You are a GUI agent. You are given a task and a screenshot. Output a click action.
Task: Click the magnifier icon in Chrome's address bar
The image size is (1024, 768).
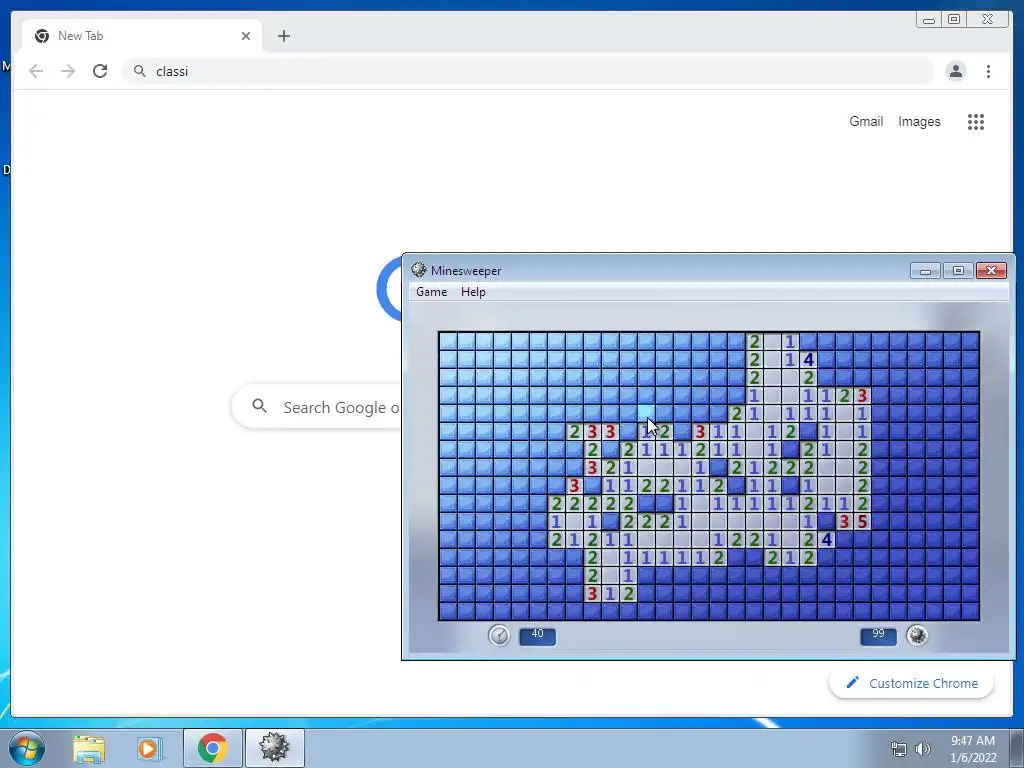coord(139,71)
